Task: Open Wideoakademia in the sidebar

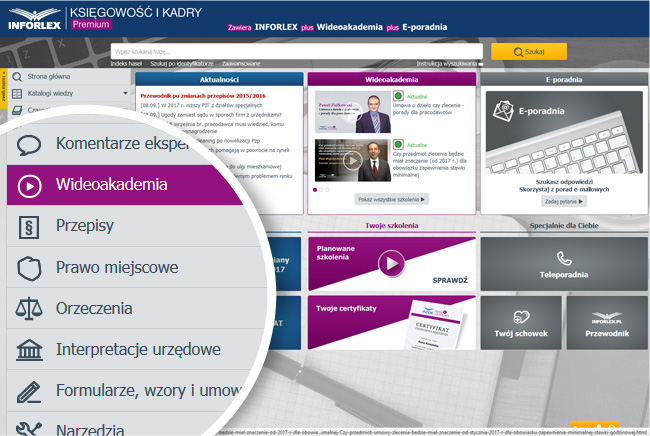Action: point(124,185)
